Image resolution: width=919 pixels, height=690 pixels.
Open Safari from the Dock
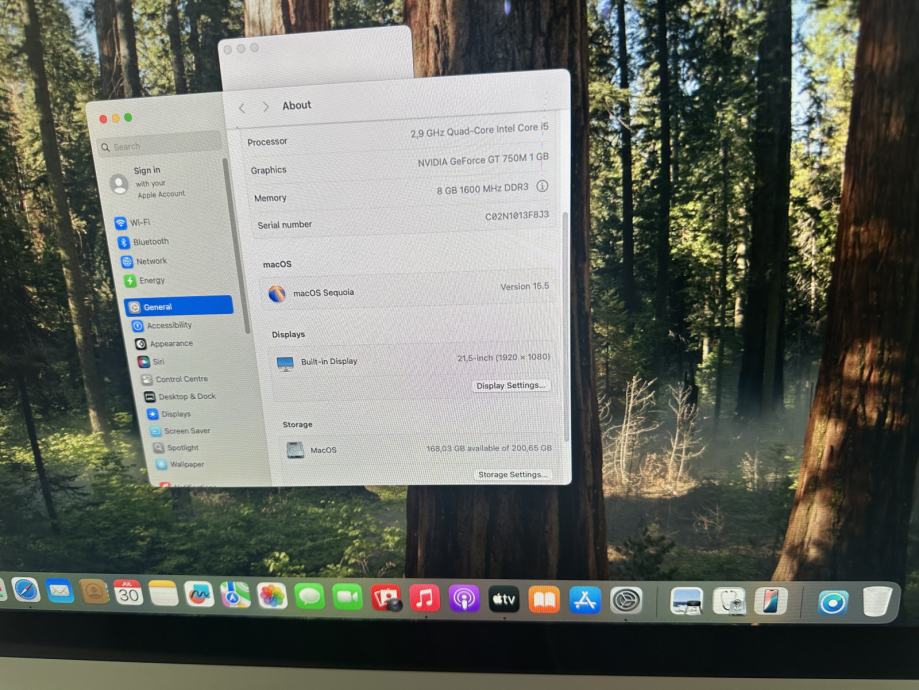(x=26, y=590)
